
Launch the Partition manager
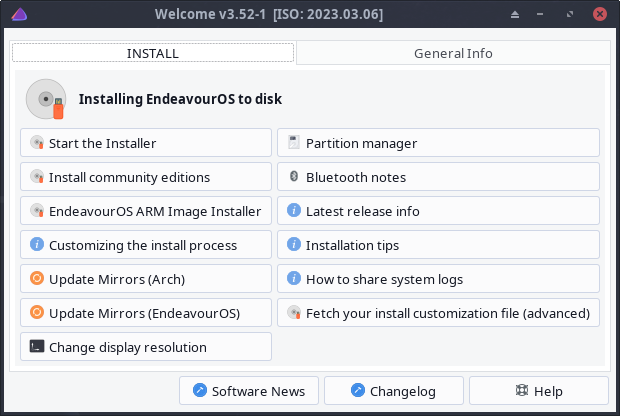(x=438, y=143)
